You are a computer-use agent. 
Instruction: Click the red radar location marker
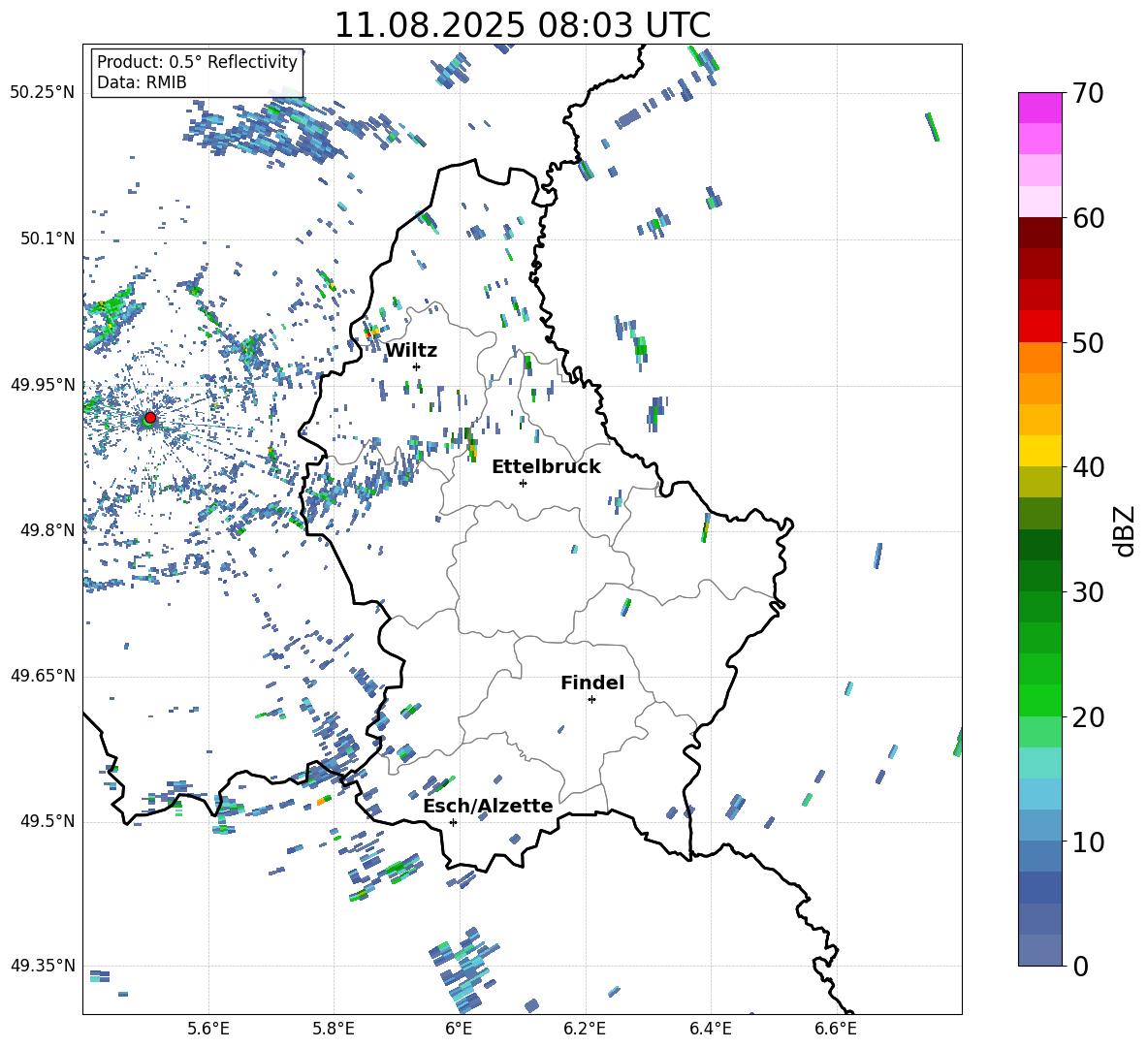150,418
